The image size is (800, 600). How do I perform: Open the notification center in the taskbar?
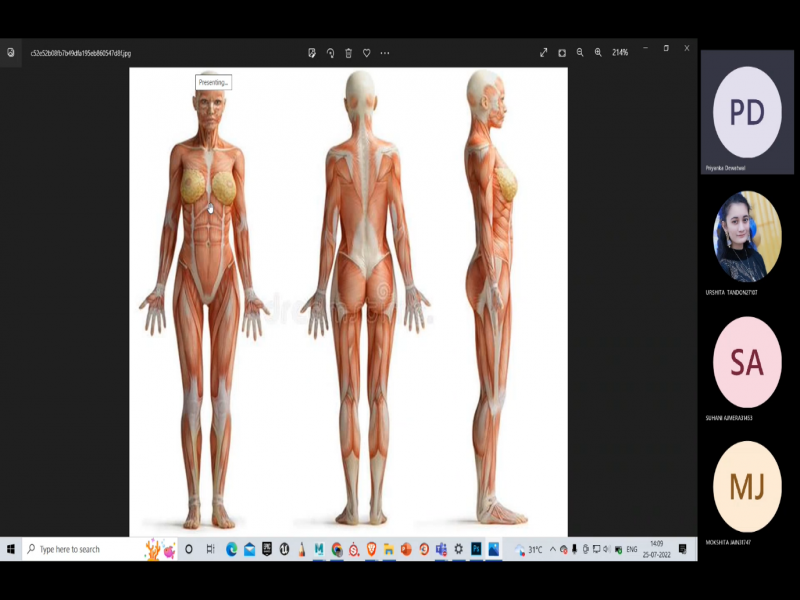[x=683, y=549]
